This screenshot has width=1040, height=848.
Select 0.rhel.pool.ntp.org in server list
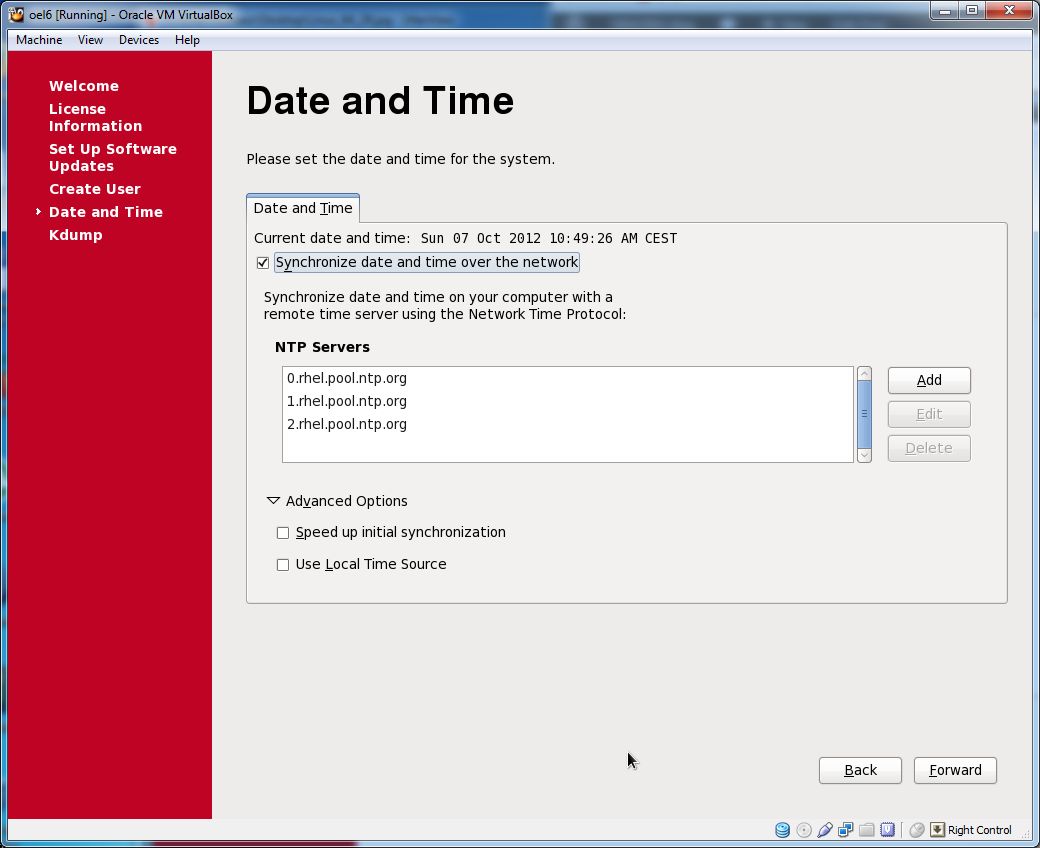pyautogui.click(x=567, y=378)
